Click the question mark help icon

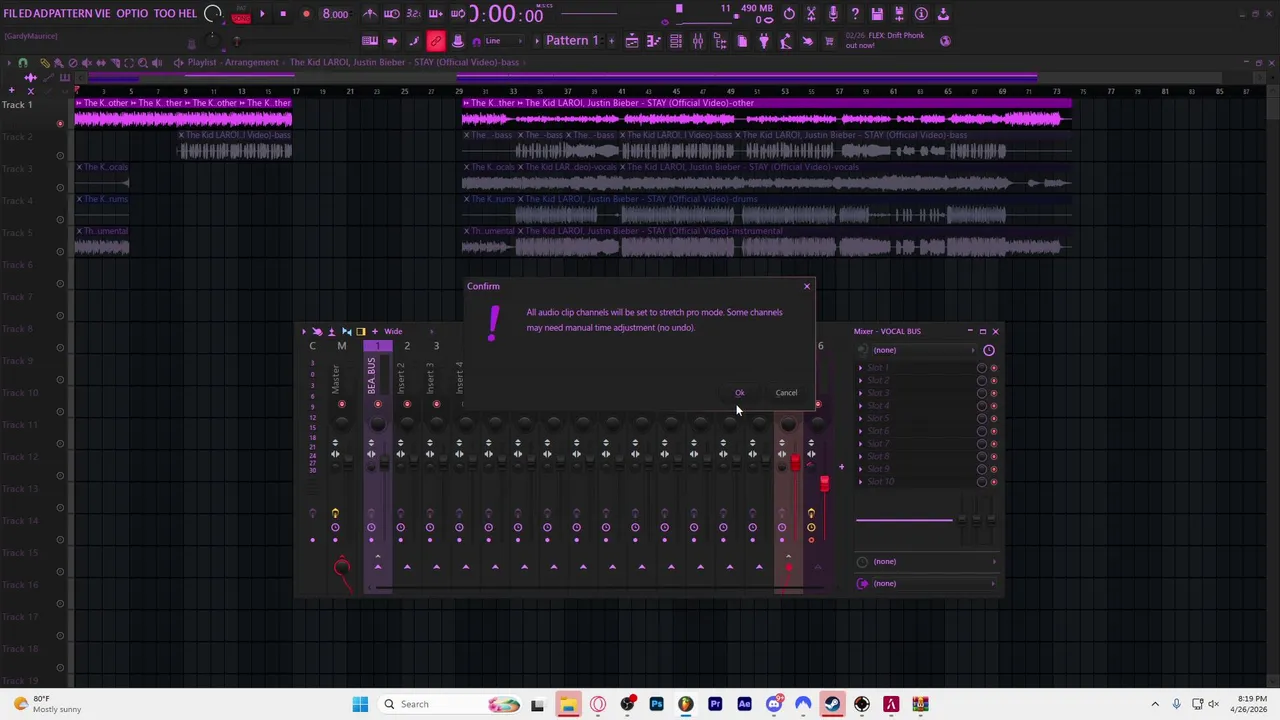(x=855, y=14)
